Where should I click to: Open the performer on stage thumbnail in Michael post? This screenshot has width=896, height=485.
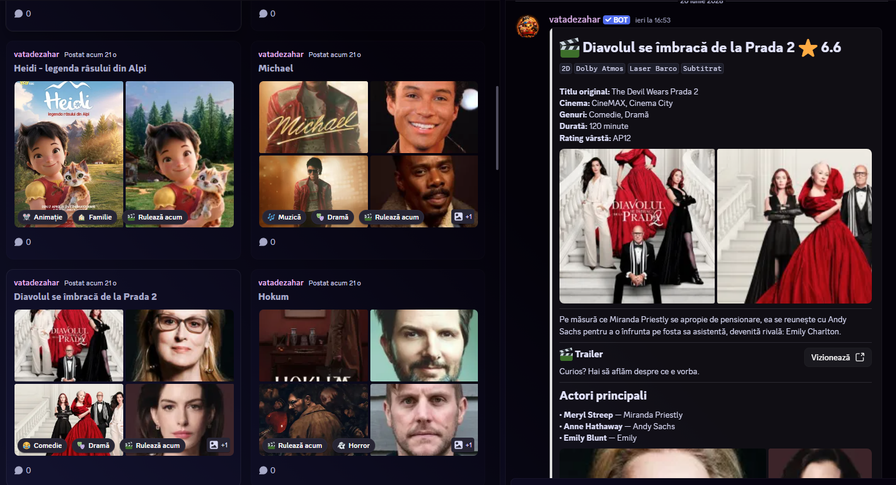tap(313, 191)
